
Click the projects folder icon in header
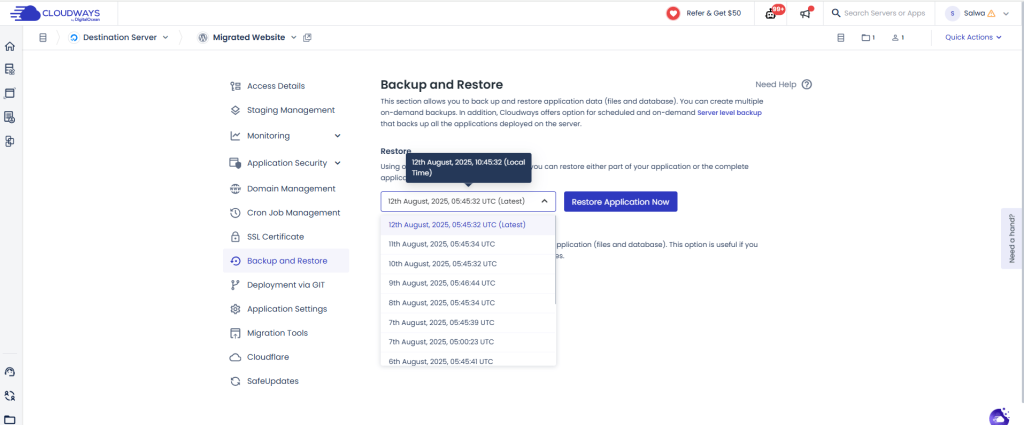pos(867,38)
